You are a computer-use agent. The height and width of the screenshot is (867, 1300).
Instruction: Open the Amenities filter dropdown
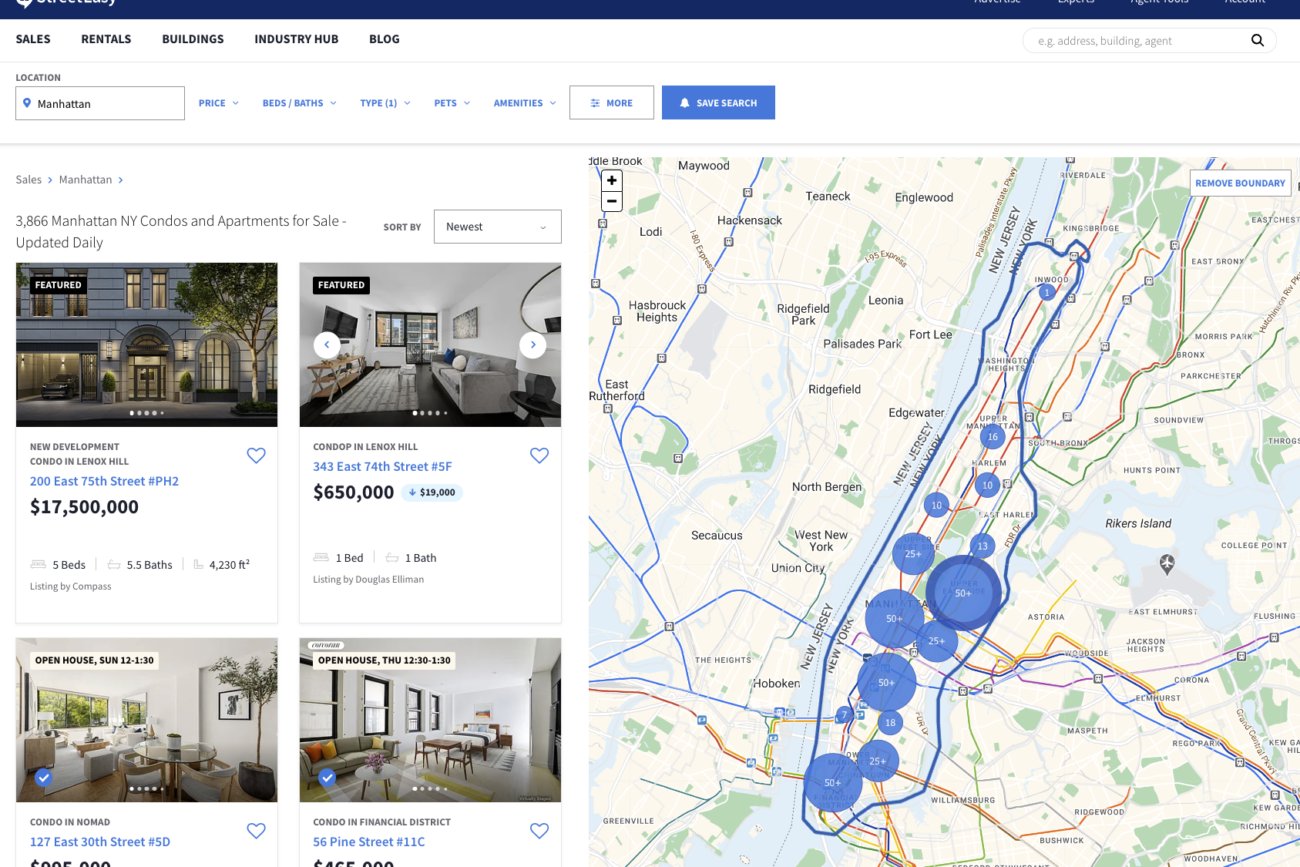pyautogui.click(x=525, y=103)
